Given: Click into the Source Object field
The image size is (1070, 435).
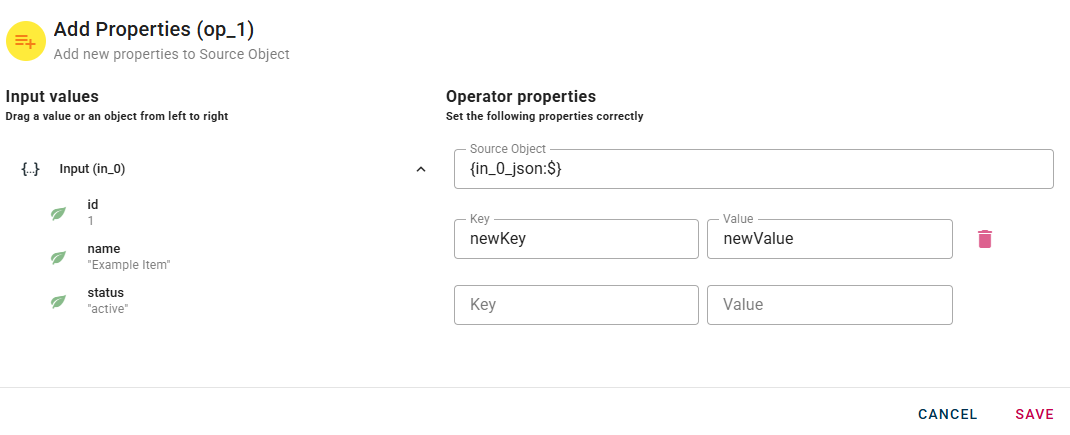Looking at the screenshot, I should point(753,170).
